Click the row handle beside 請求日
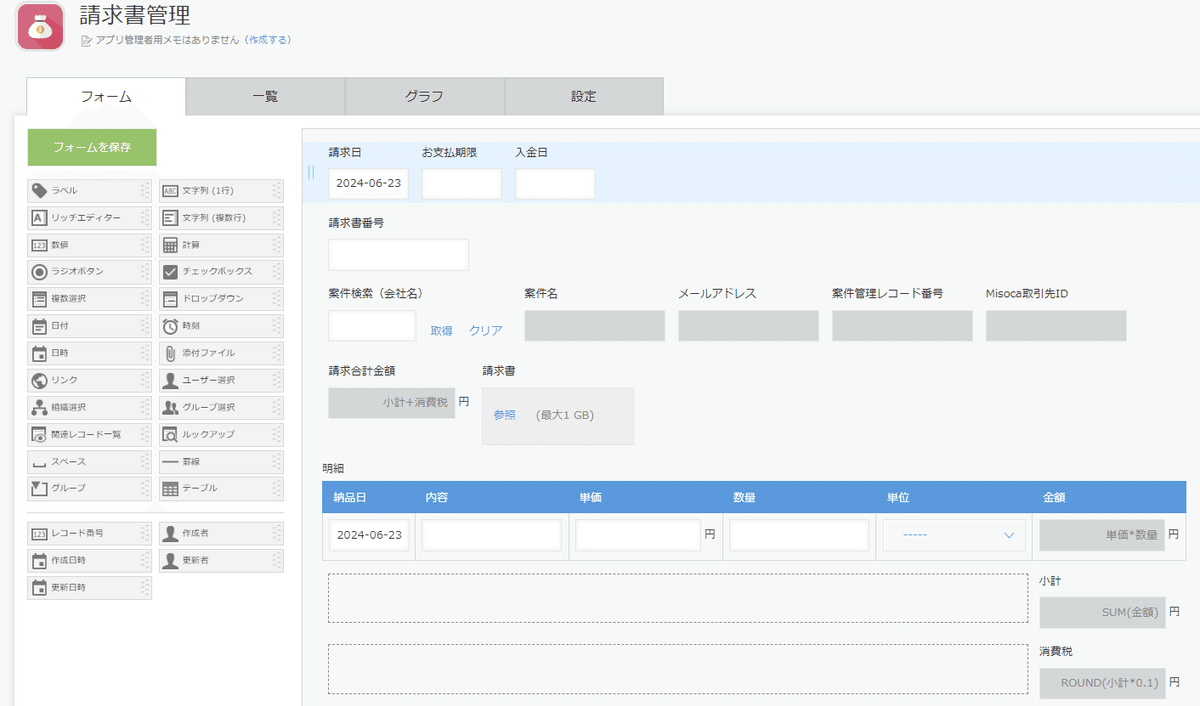Screen dimensions: 1200x706 (x=311, y=172)
